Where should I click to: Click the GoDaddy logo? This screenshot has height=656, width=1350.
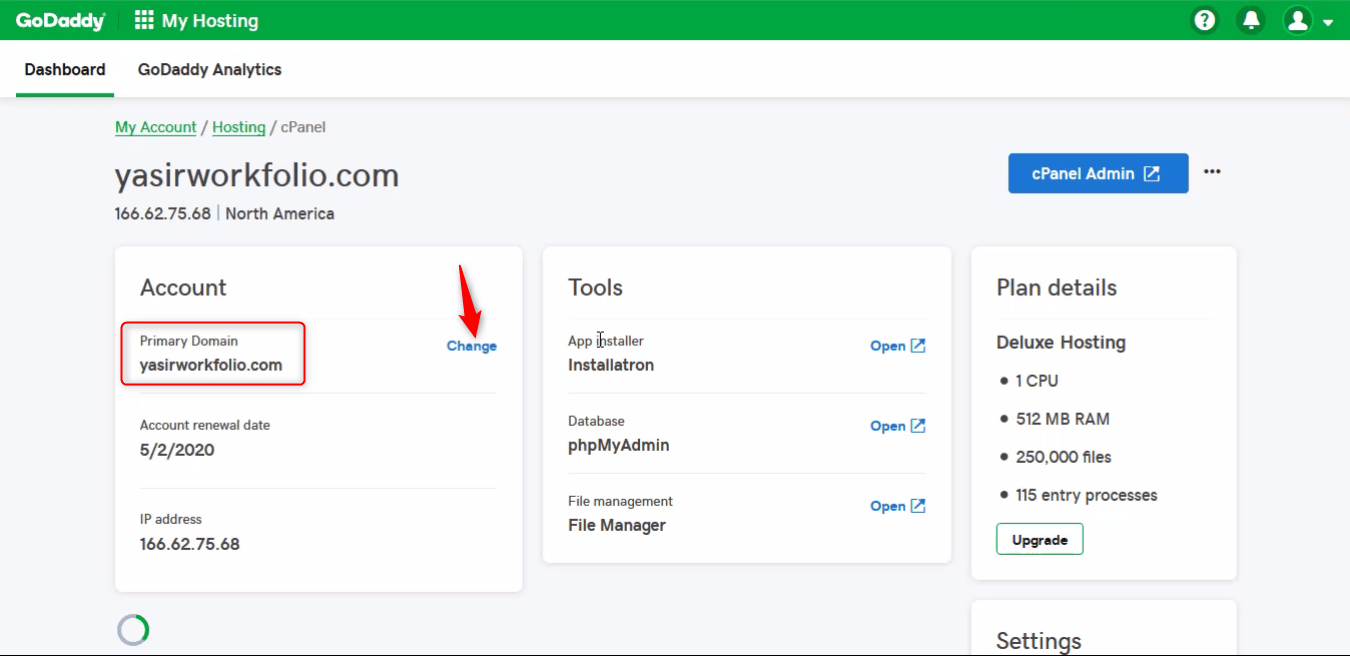click(x=60, y=20)
